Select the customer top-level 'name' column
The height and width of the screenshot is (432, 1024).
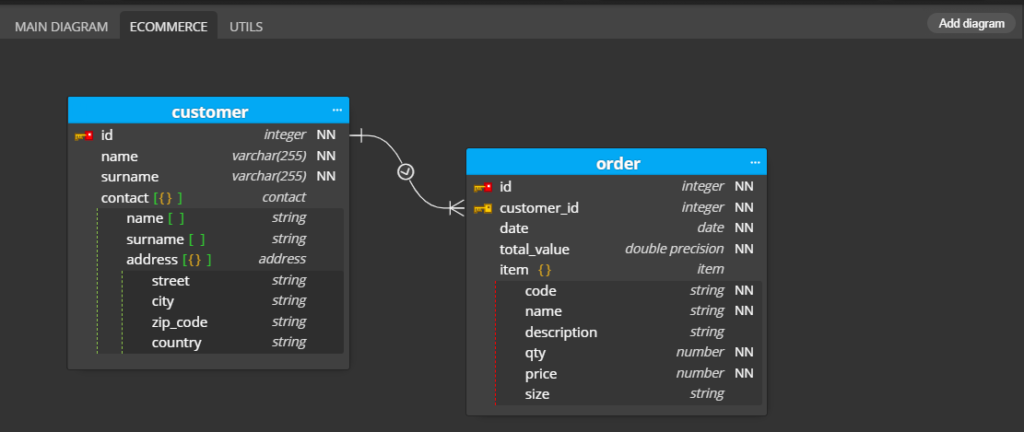(x=120, y=157)
